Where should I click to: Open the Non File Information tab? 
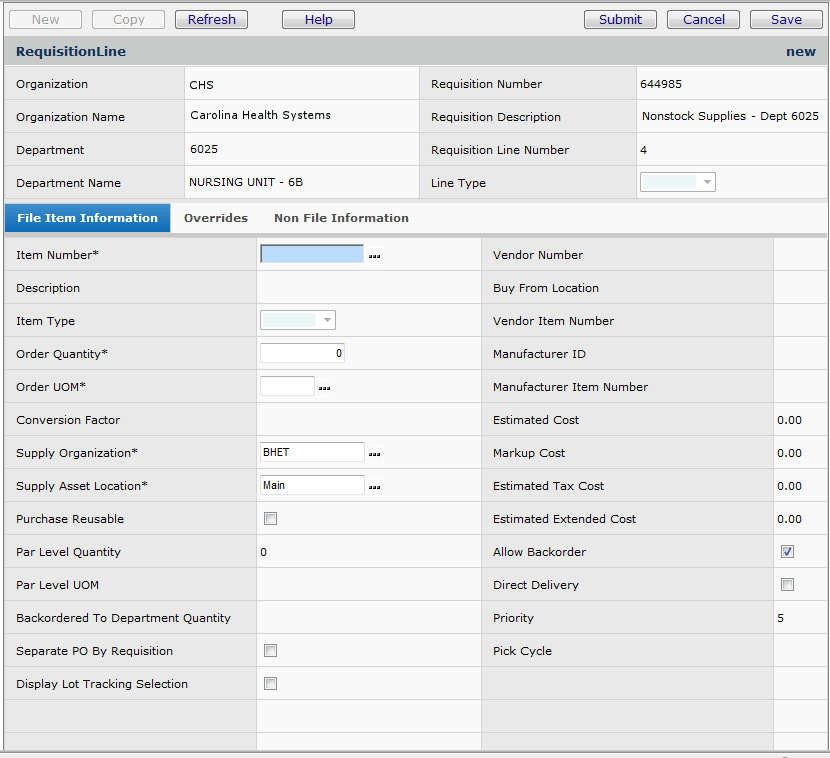tap(341, 218)
